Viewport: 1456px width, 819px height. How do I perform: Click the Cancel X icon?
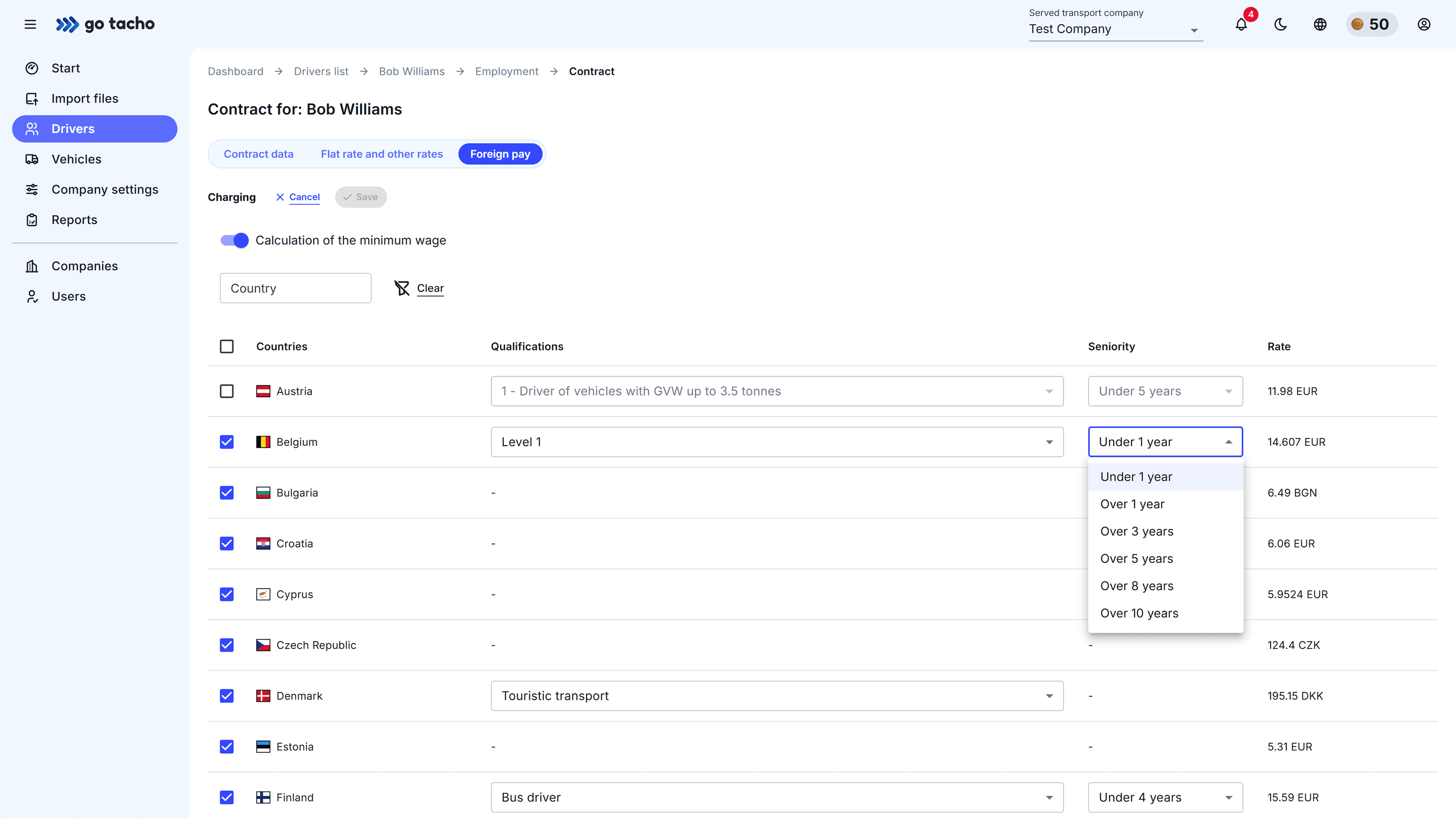pos(280,197)
